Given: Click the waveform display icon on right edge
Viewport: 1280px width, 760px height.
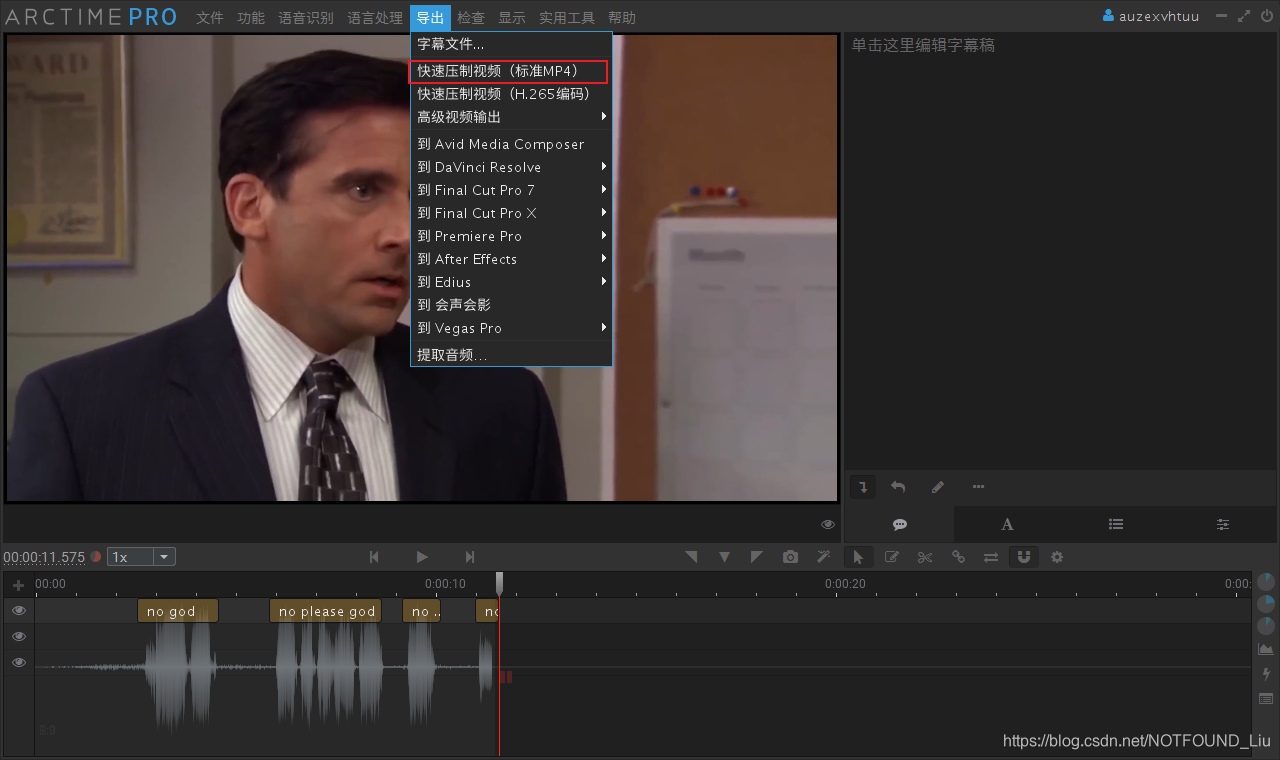Looking at the screenshot, I should tap(1266, 649).
